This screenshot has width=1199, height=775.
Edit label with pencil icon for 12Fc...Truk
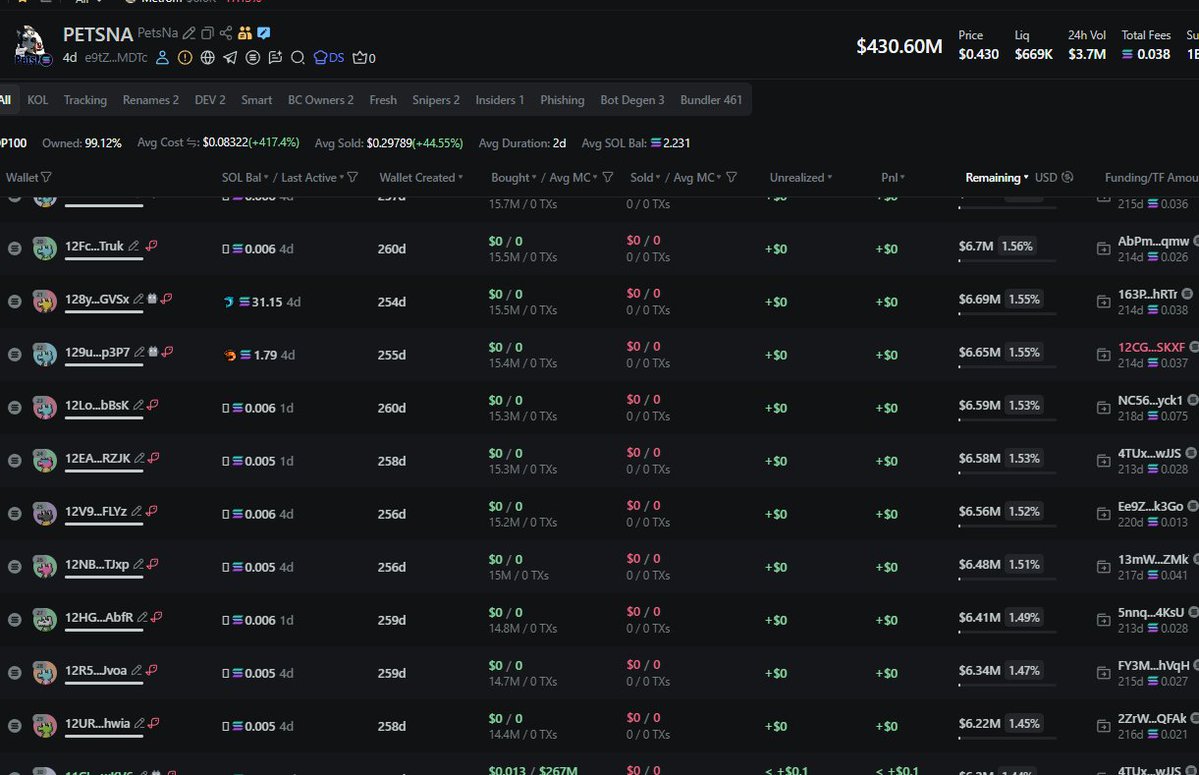click(x=134, y=246)
